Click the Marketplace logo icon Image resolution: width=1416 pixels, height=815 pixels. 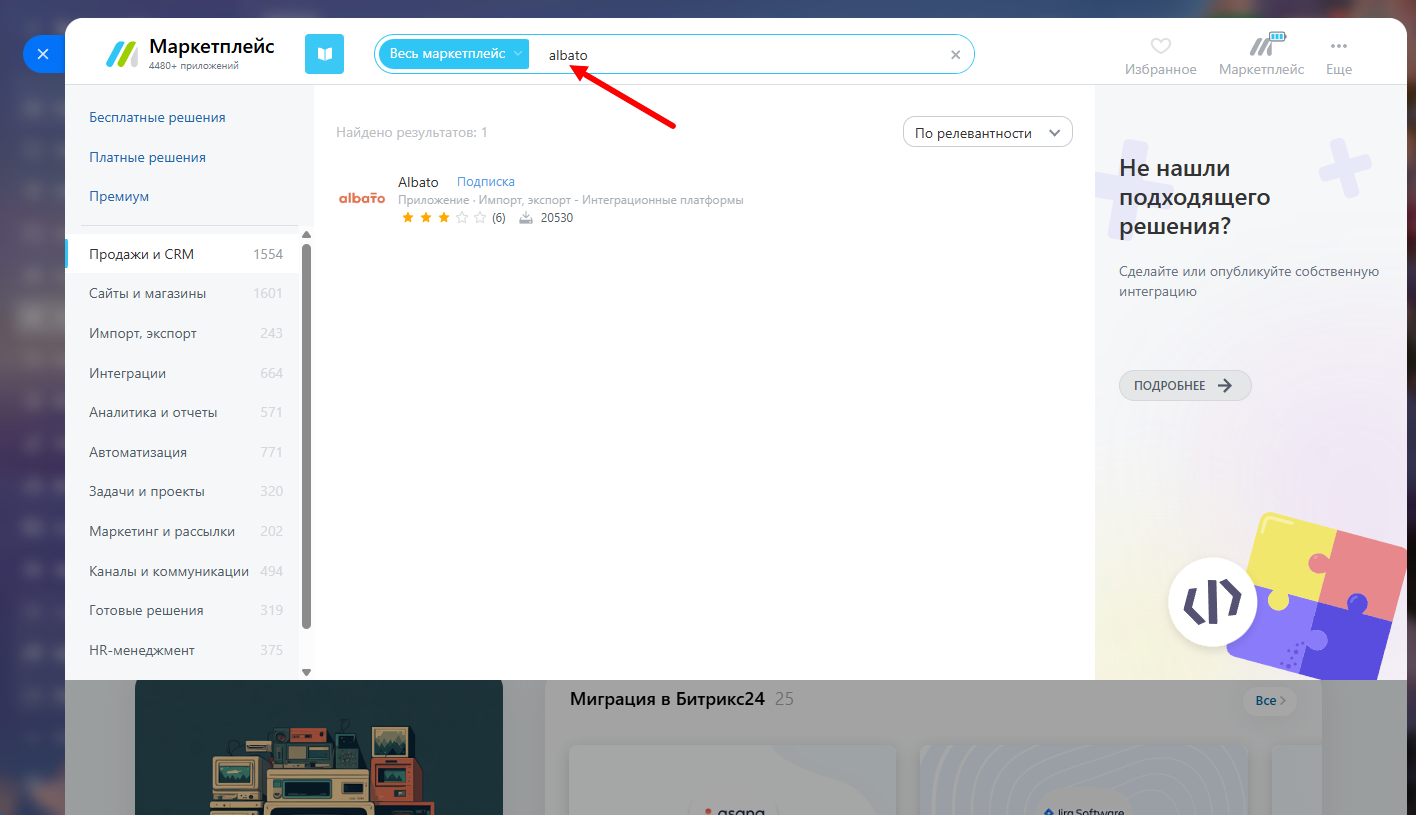tap(122, 54)
